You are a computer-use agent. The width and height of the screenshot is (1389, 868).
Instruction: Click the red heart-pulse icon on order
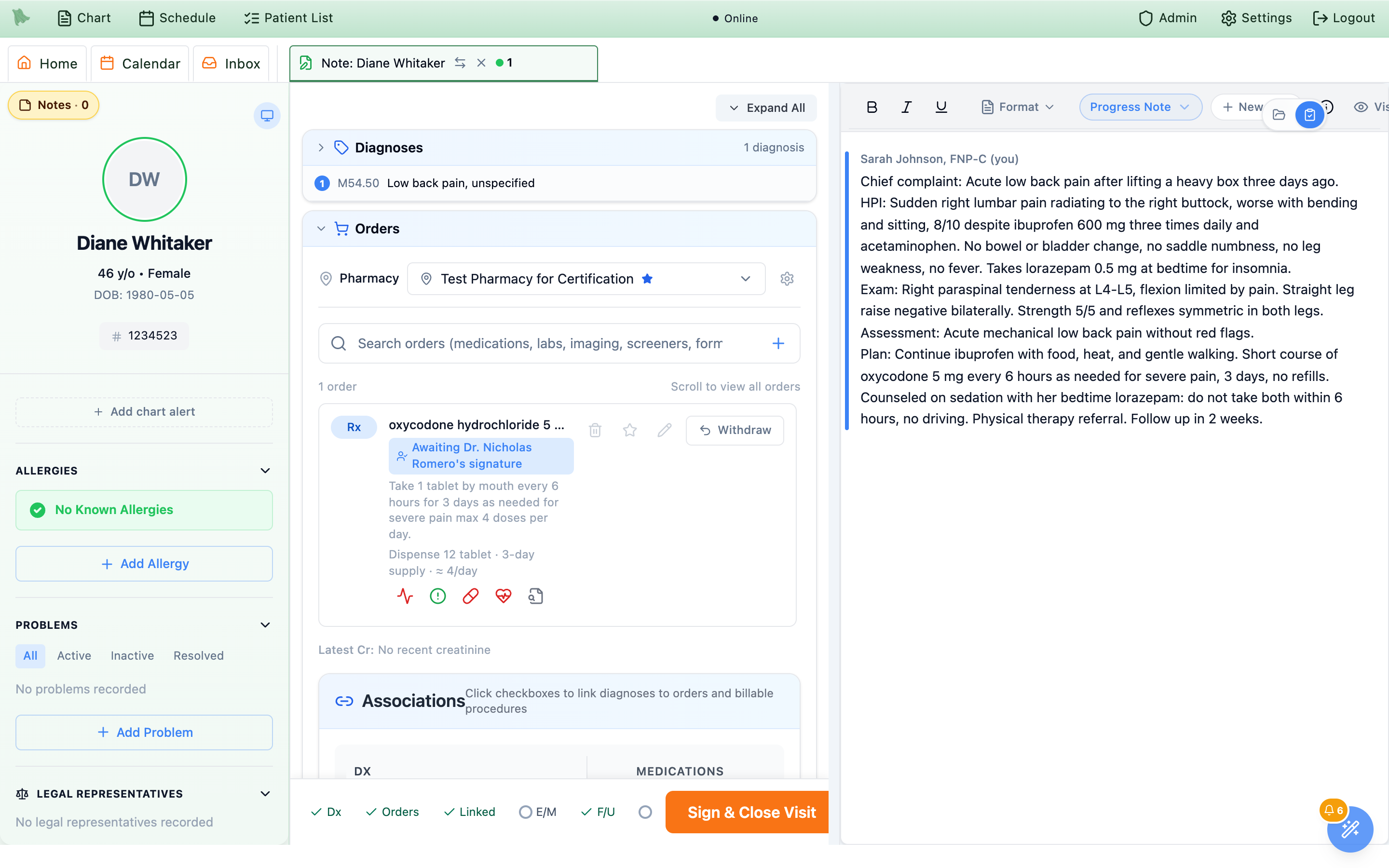(504, 596)
